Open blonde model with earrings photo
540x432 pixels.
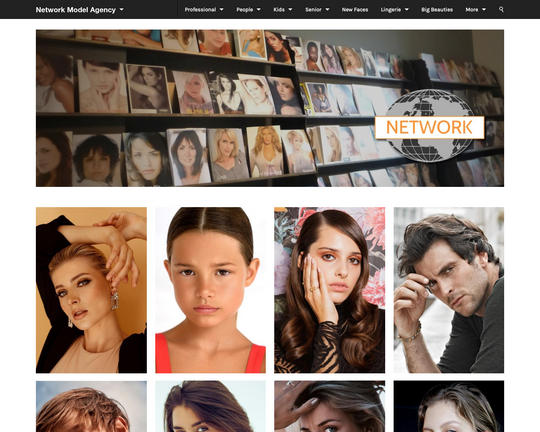[91, 290]
